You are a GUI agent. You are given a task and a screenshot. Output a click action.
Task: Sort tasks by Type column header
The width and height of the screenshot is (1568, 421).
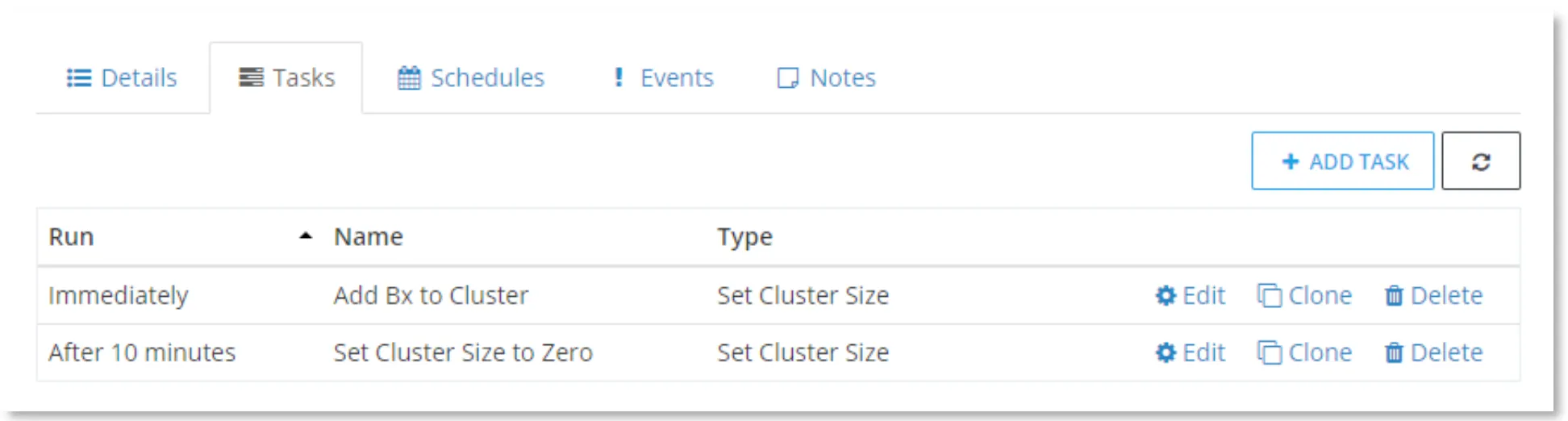pos(744,236)
